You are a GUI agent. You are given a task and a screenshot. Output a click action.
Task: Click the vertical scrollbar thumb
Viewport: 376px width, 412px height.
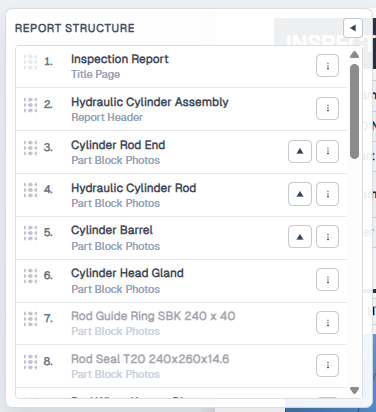coord(354,112)
